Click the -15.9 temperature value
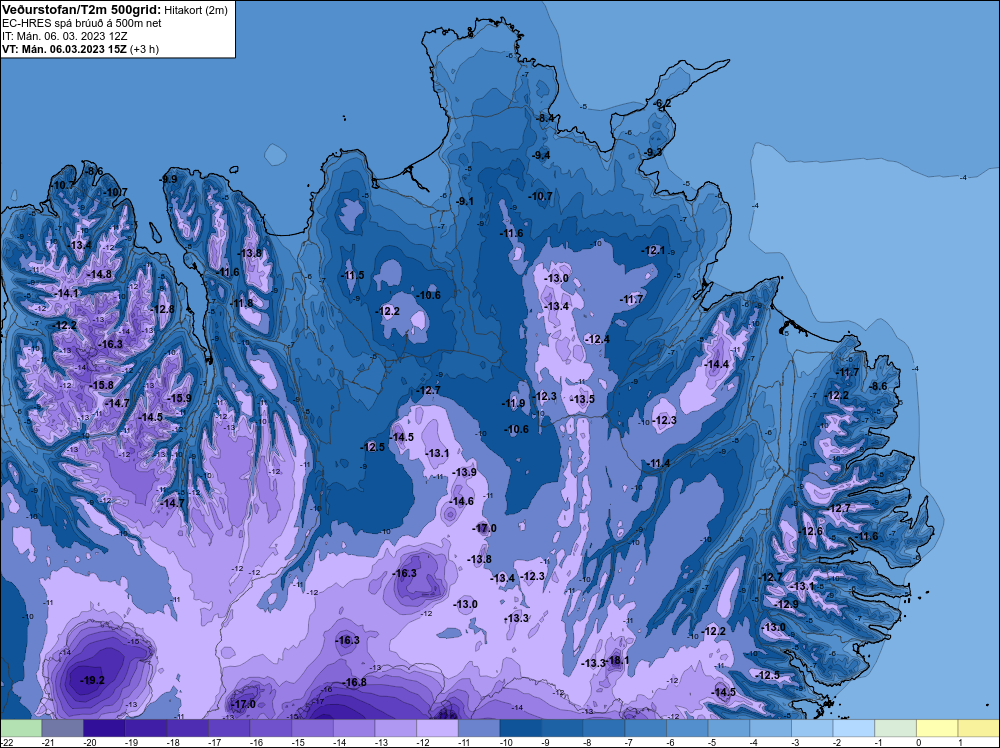The height and width of the screenshot is (748, 1000). (x=179, y=398)
